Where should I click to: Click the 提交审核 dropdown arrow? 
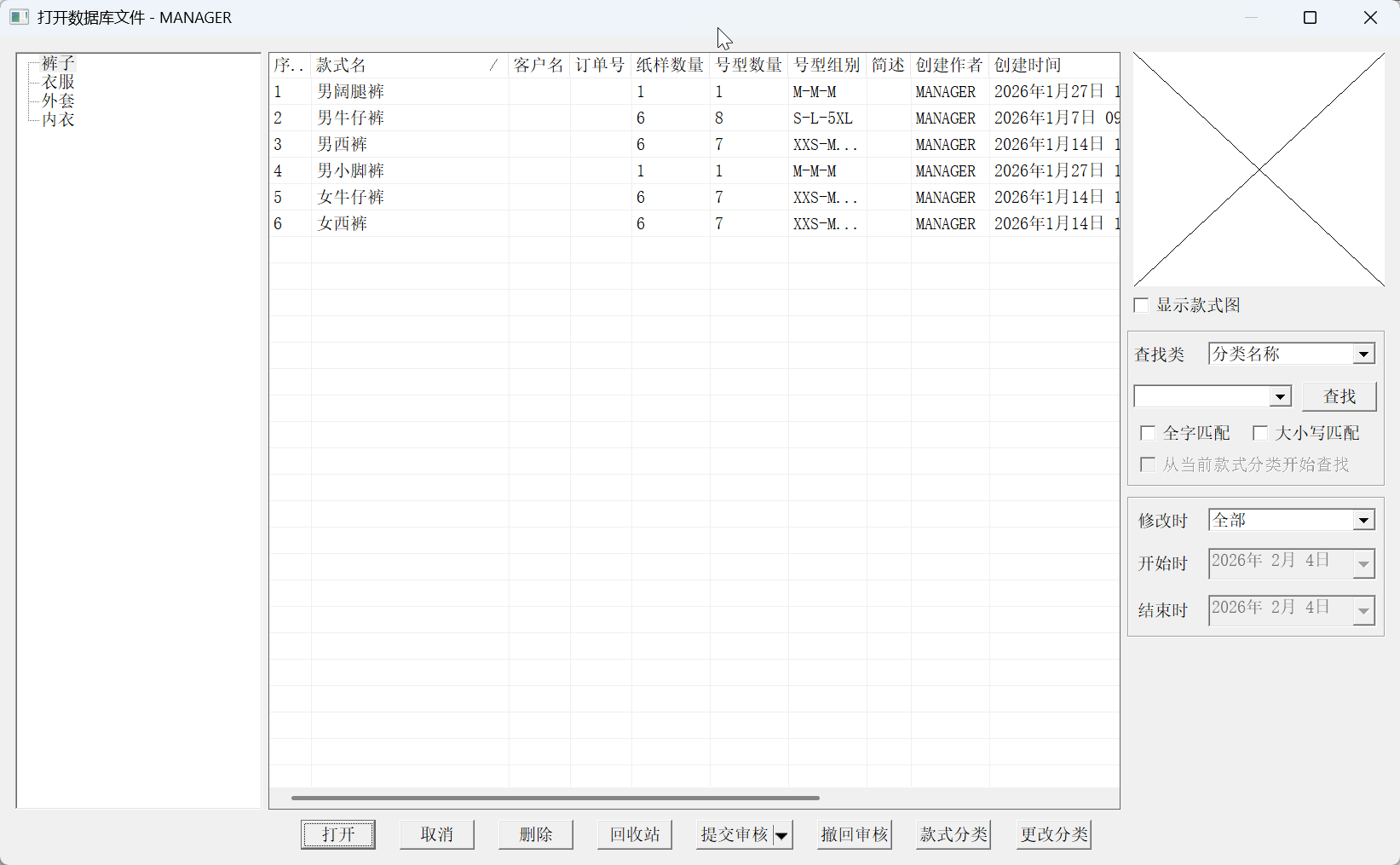click(781, 835)
